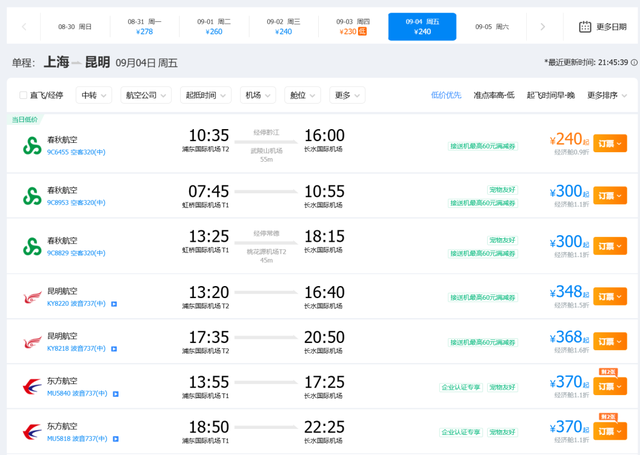Click 订票 for the 17:35 flight KY8218

(610, 342)
